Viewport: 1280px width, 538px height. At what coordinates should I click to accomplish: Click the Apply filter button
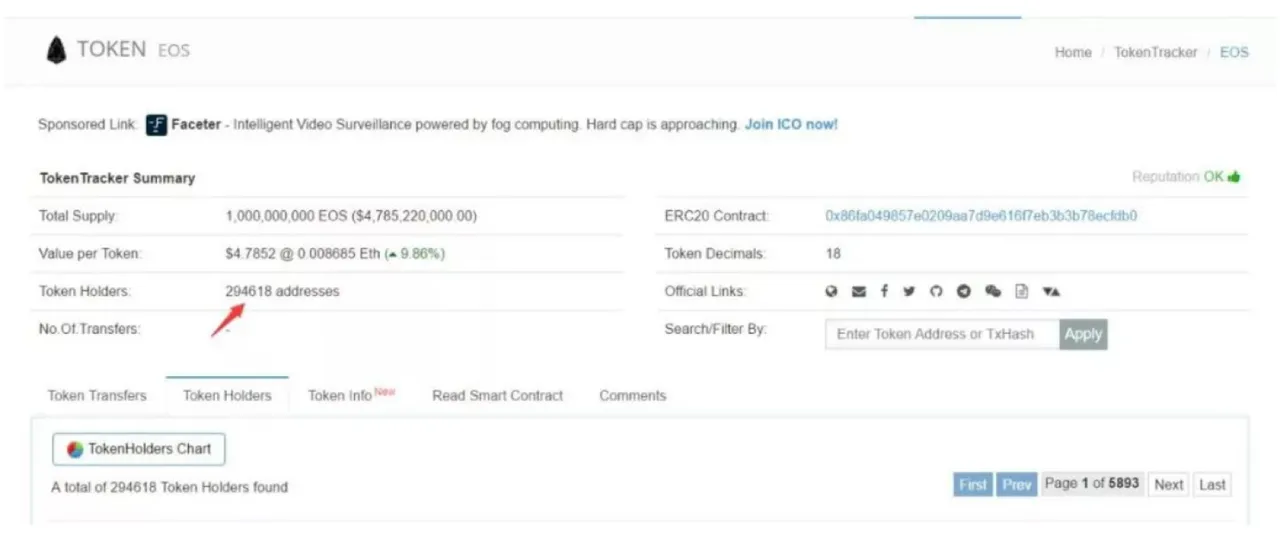(1083, 334)
